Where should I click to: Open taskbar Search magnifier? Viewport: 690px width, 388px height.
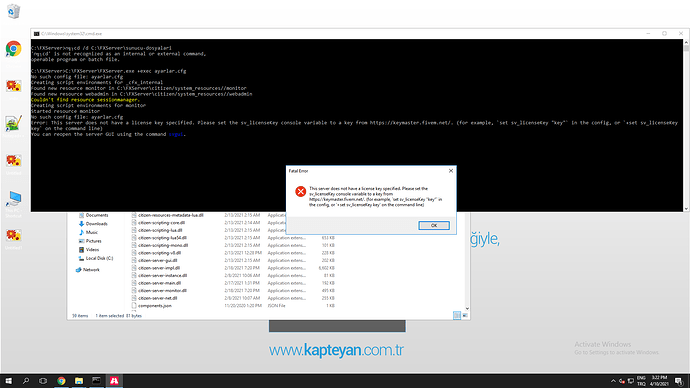tap(26, 381)
